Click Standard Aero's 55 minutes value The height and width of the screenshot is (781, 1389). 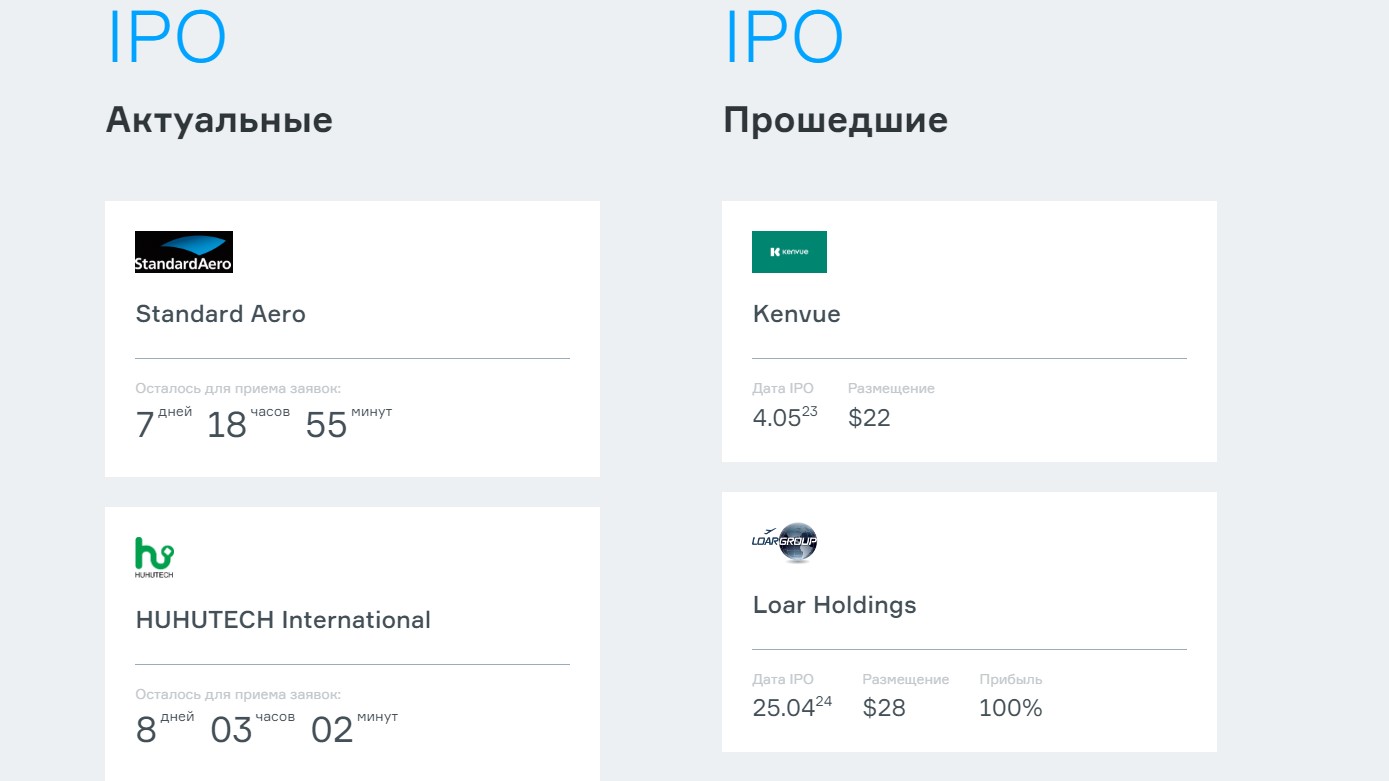326,425
